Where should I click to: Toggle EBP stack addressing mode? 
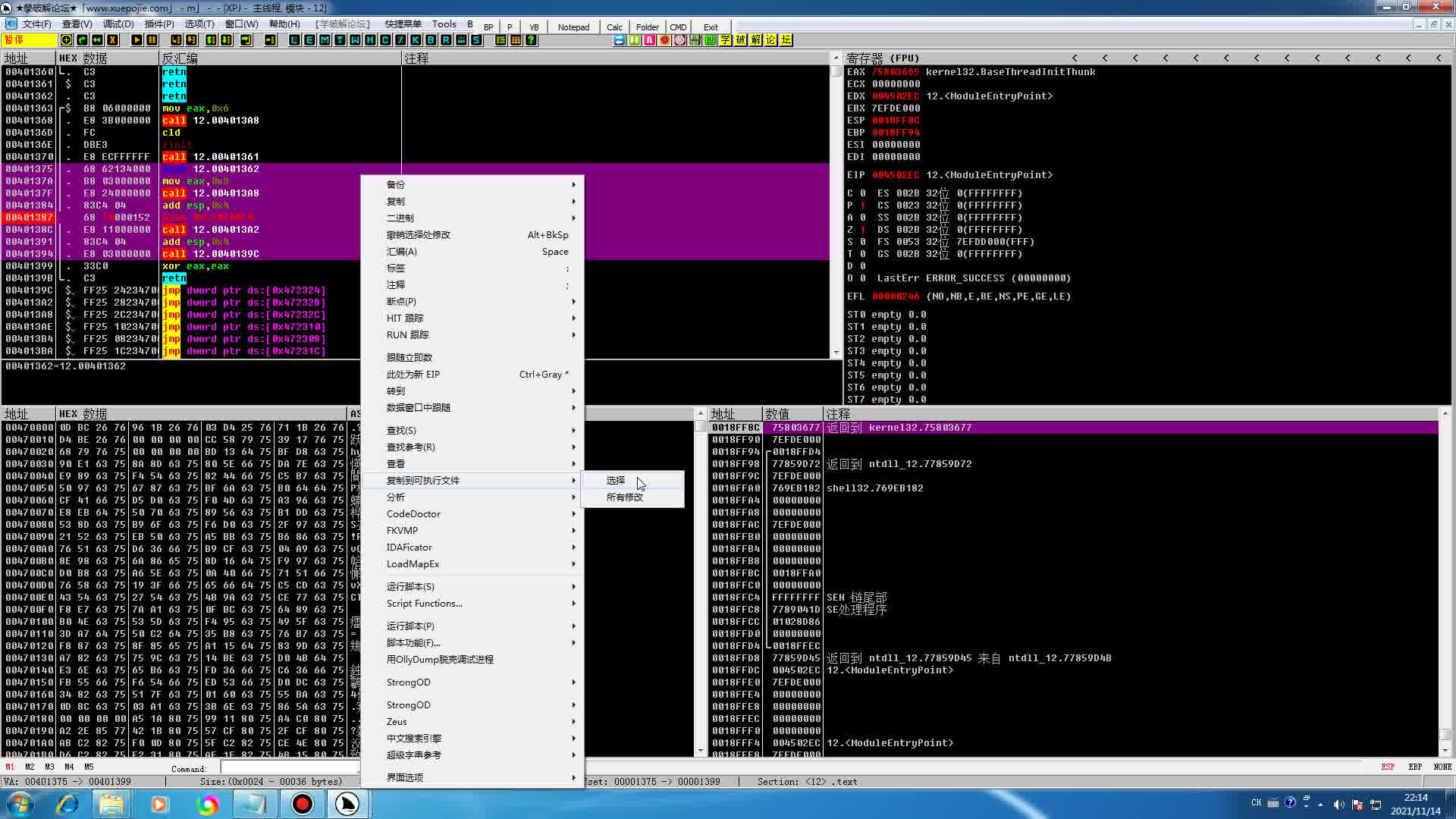click(1415, 767)
